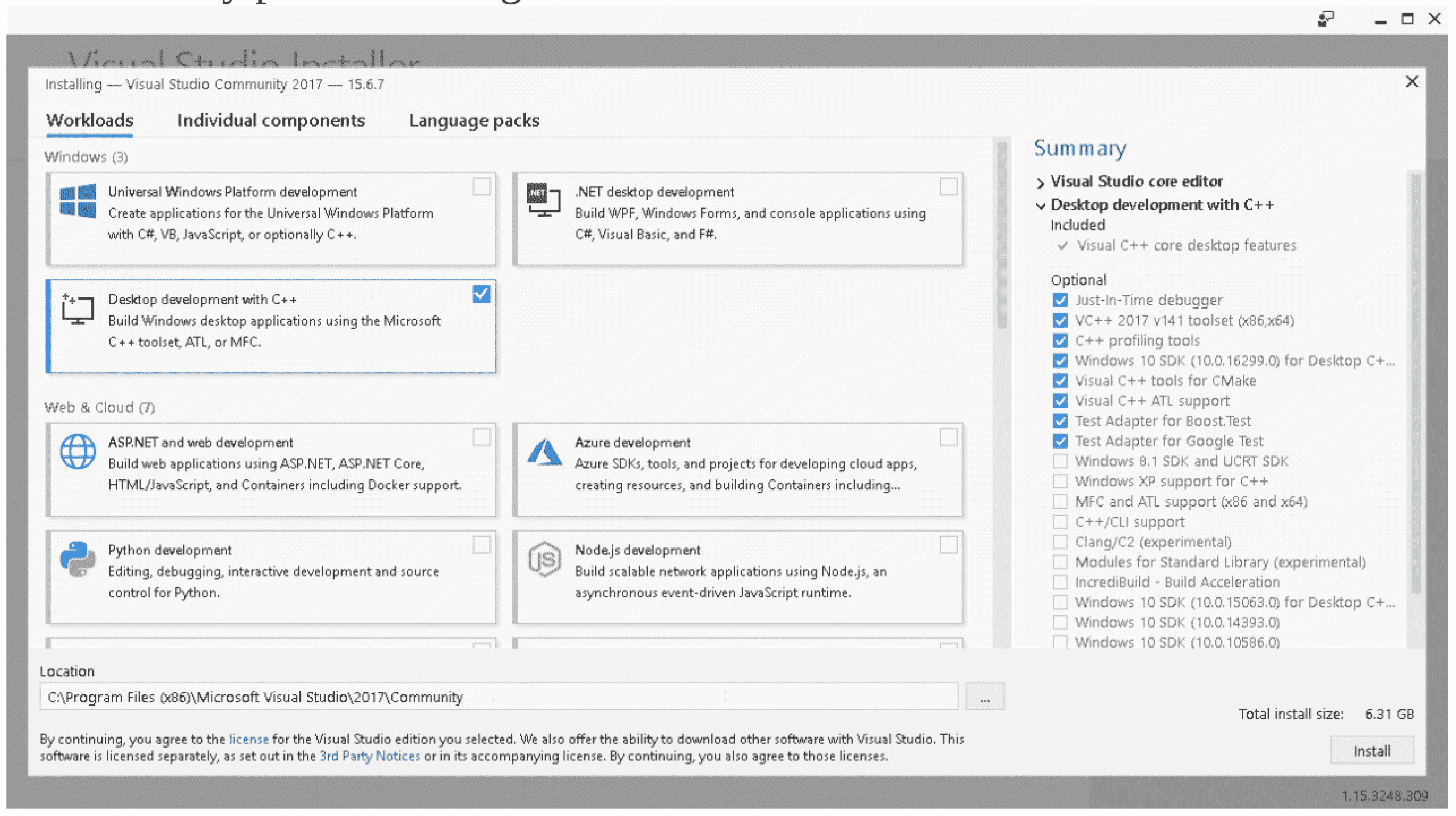Click the feedback icon in the title bar

[1325, 20]
